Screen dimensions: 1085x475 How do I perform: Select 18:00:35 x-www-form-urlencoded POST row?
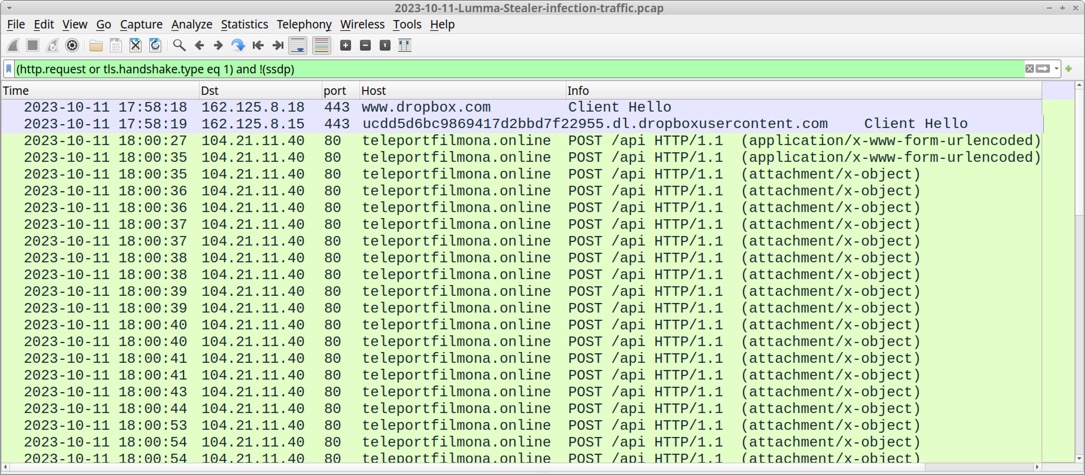(x=521, y=157)
